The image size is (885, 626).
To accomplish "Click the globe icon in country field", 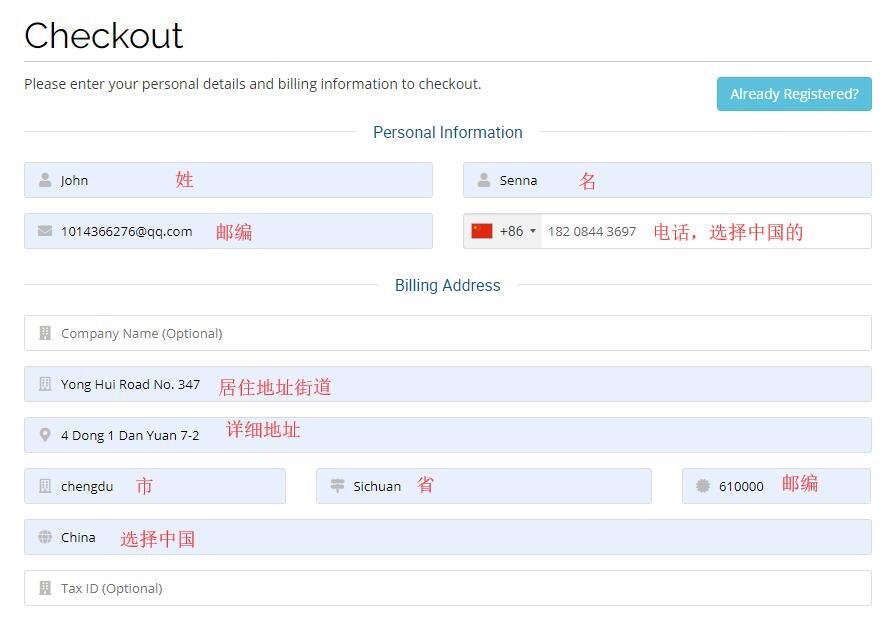I will [45, 537].
